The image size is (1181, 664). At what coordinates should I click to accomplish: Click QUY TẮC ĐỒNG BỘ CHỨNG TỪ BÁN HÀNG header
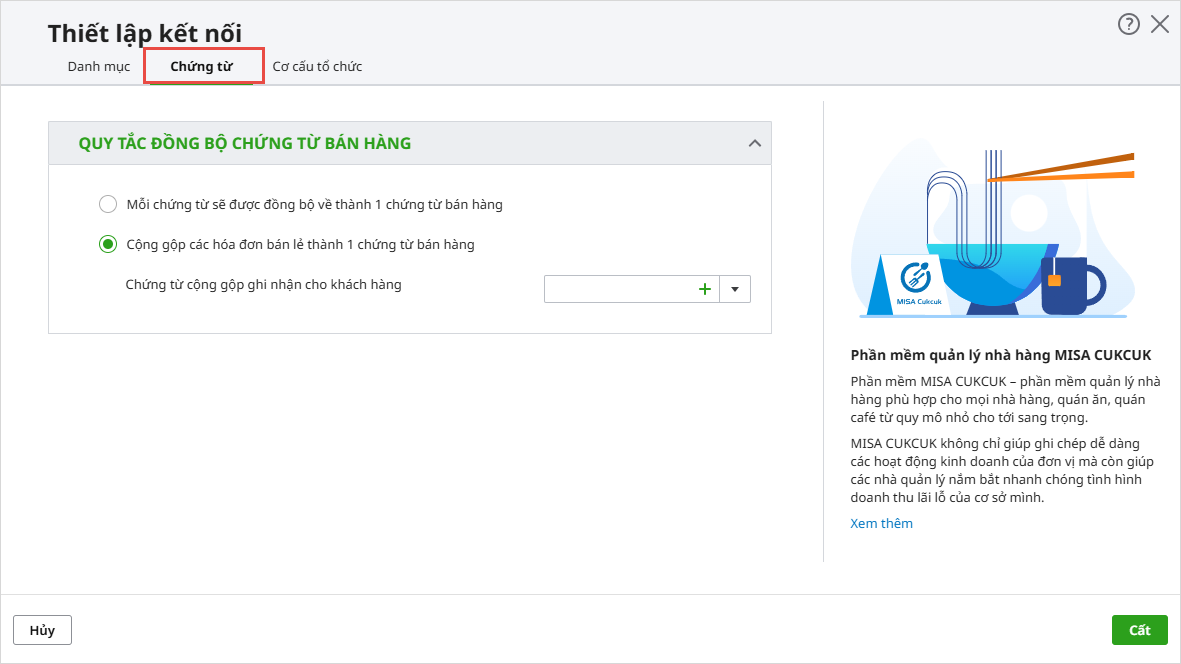tap(245, 144)
